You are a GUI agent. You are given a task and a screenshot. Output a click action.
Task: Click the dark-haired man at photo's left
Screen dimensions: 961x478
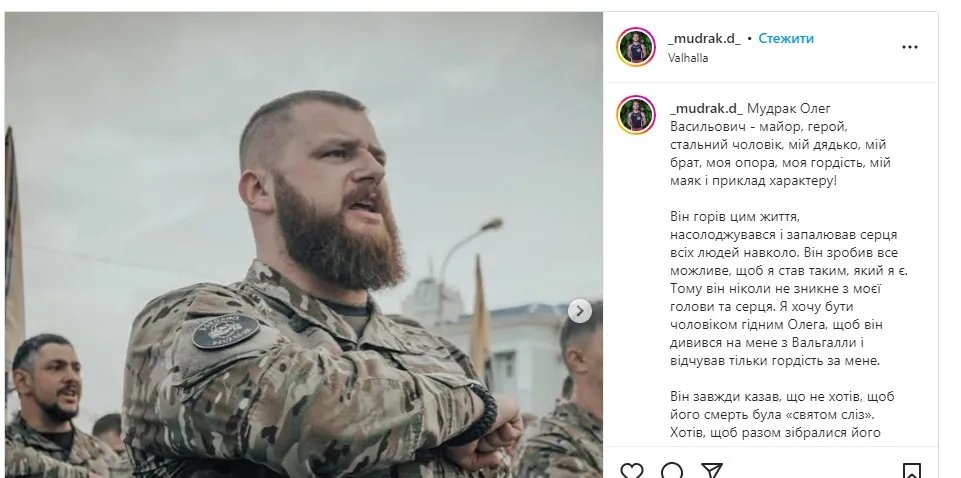click(x=47, y=392)
